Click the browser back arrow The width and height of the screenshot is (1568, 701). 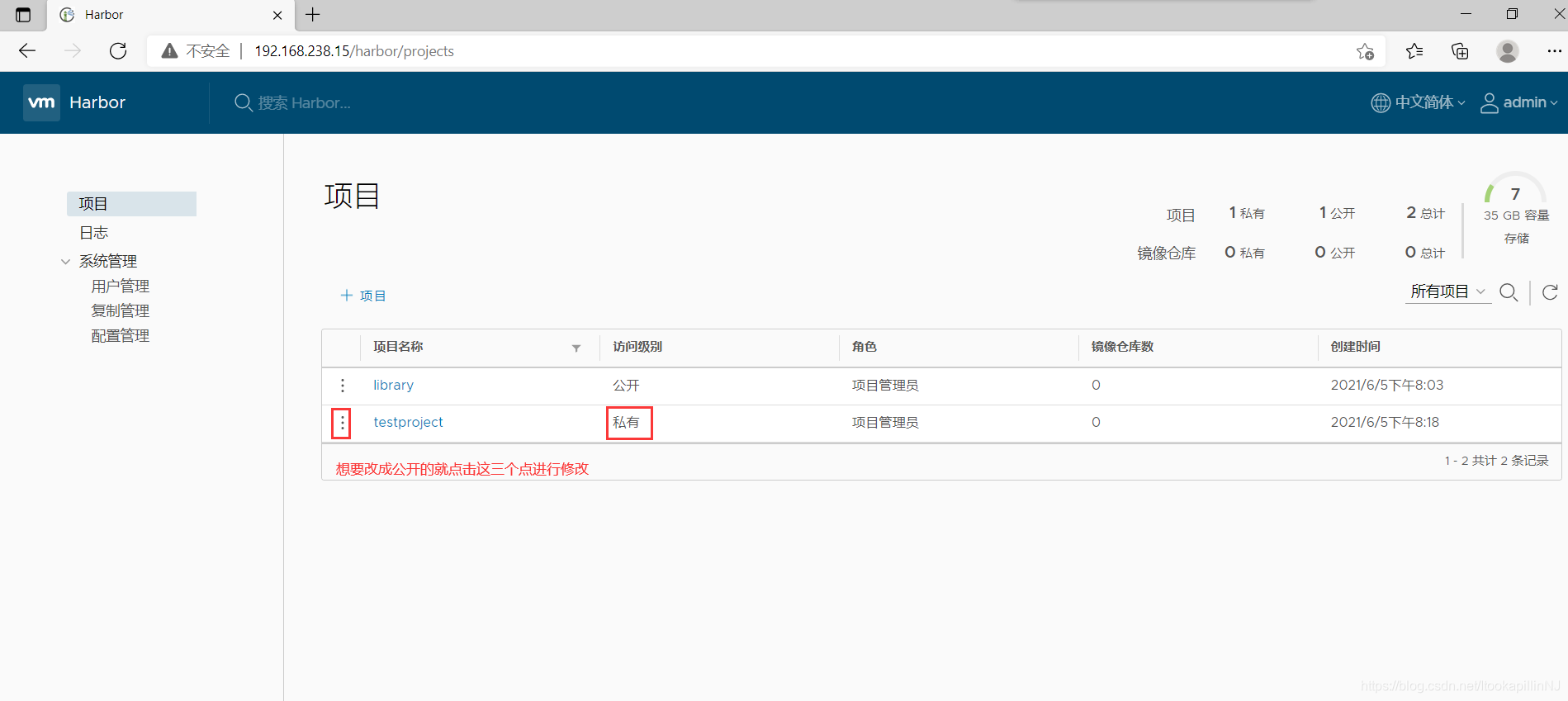[x=27, y=51]
